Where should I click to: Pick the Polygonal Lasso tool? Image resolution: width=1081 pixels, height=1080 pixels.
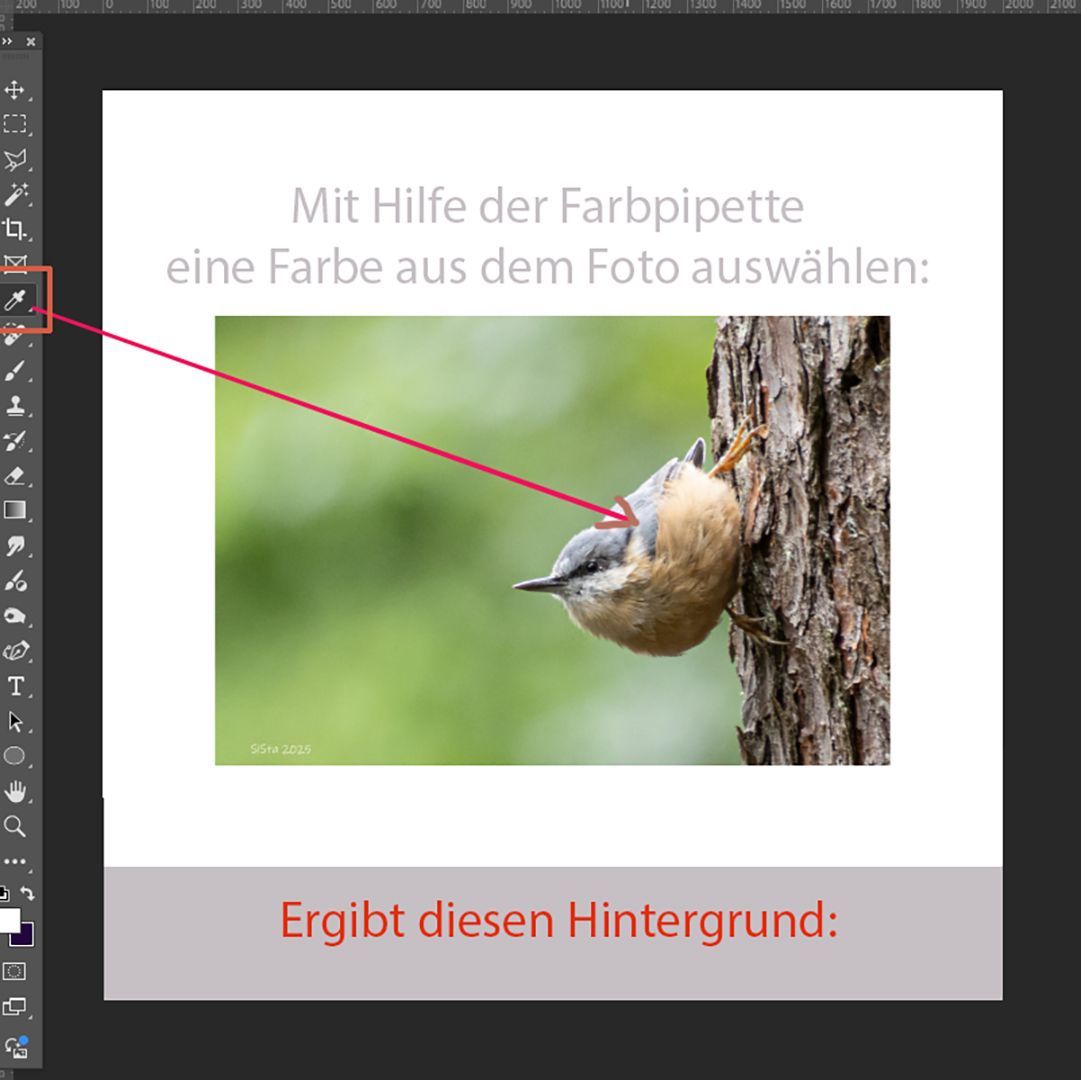pos(15,160)
